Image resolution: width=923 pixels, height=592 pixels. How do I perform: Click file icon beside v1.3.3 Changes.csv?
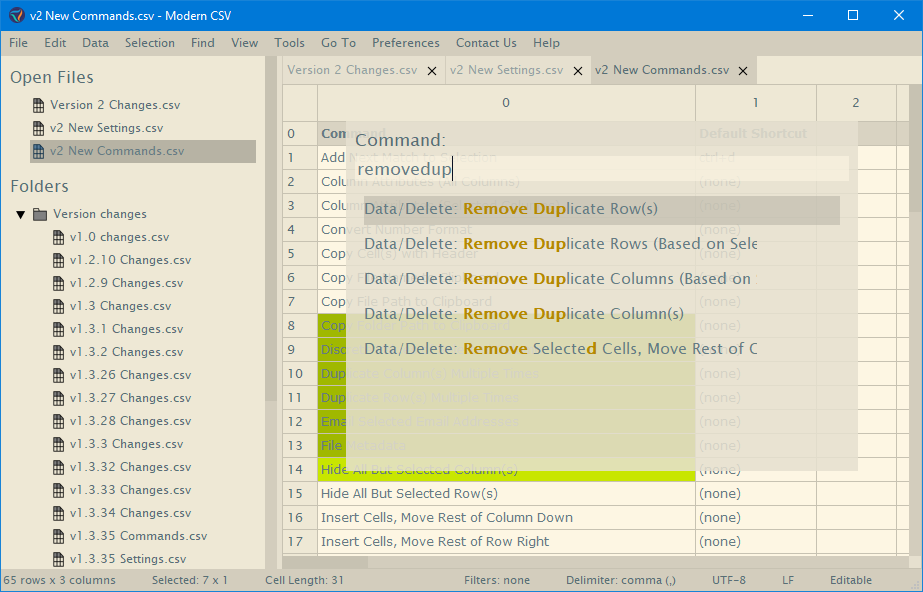58,444
